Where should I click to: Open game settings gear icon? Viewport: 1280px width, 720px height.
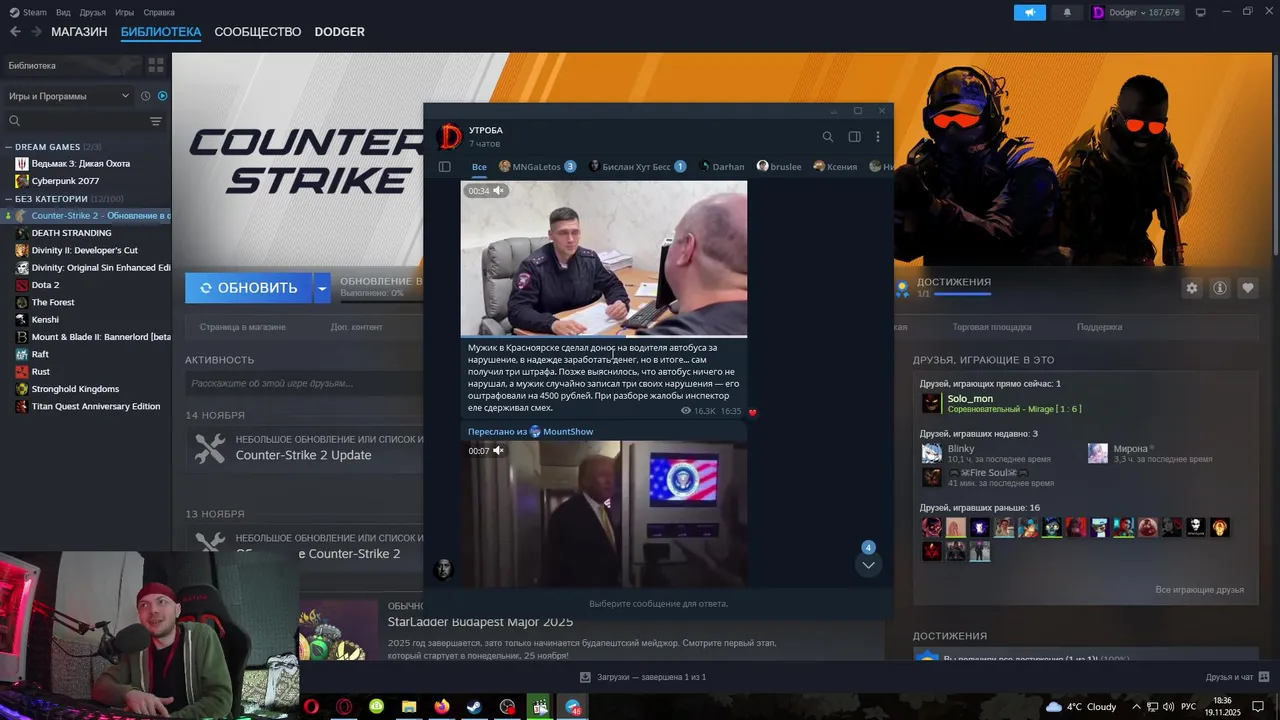[1192, 288]
